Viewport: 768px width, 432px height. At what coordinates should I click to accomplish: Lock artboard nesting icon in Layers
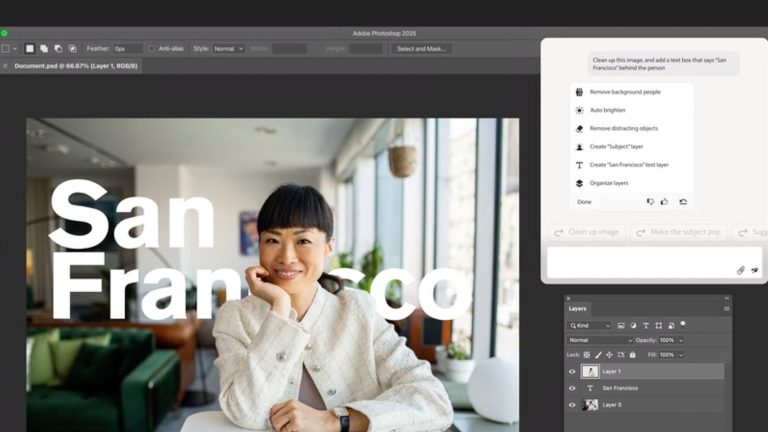click(621, 355)
